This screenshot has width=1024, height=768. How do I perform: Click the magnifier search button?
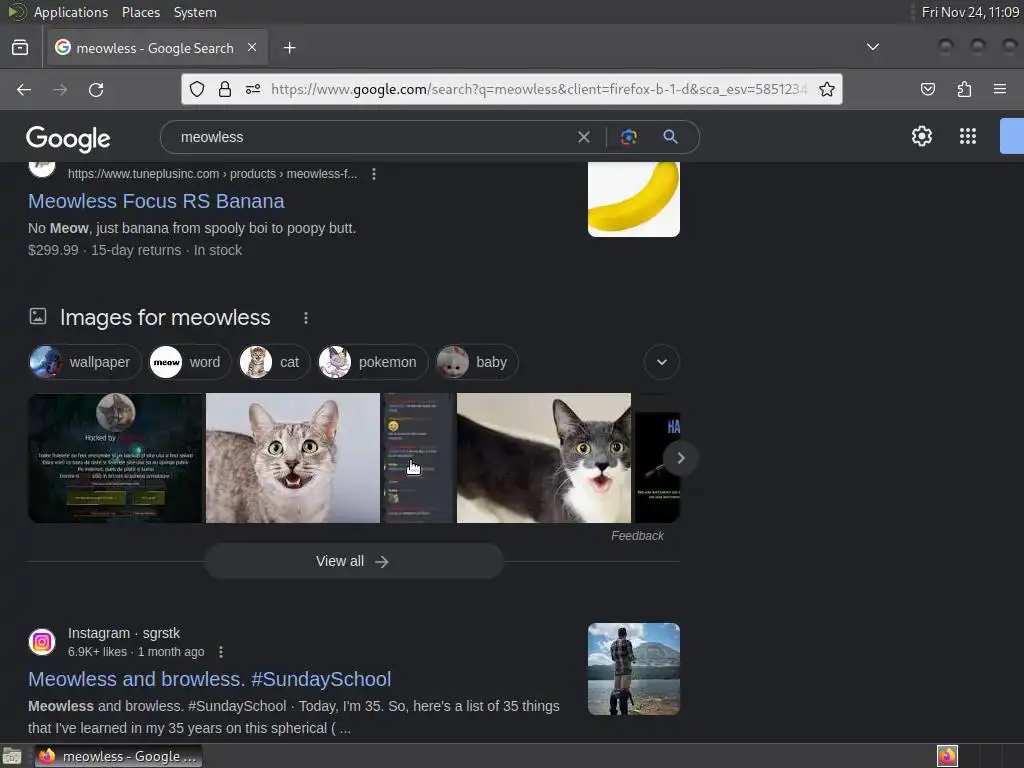[x=670, y=137]
